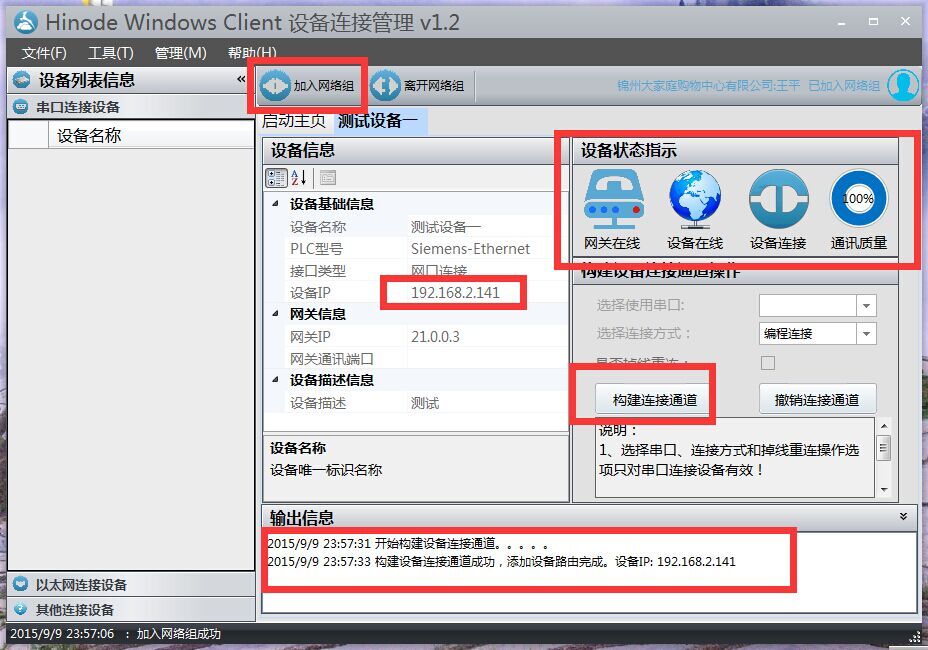Screen dimensions: 928x650
Task: Click the 设备IP value field 192.168.2.141
Action: (x=455, y=293)
